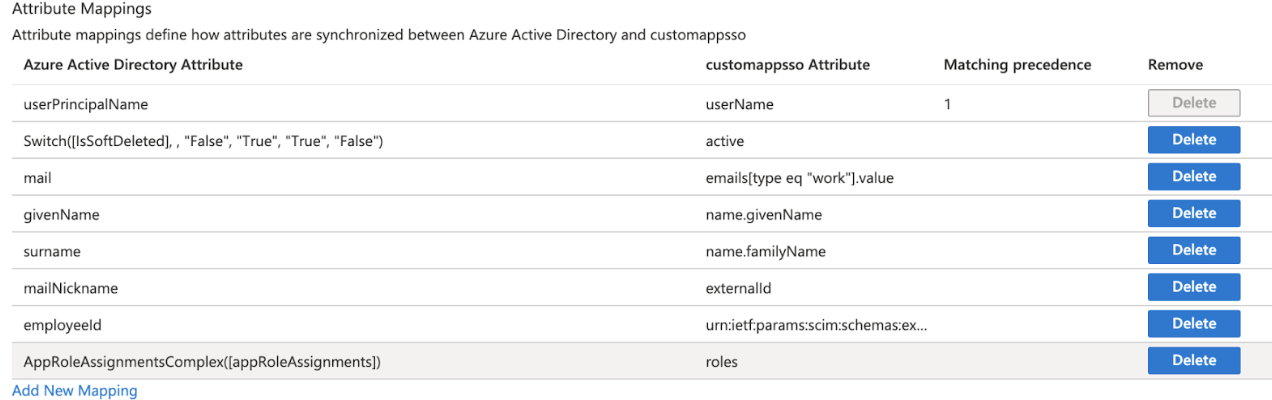Click the active target attribute
This screenshot has height=400, width=1272.
725,141
